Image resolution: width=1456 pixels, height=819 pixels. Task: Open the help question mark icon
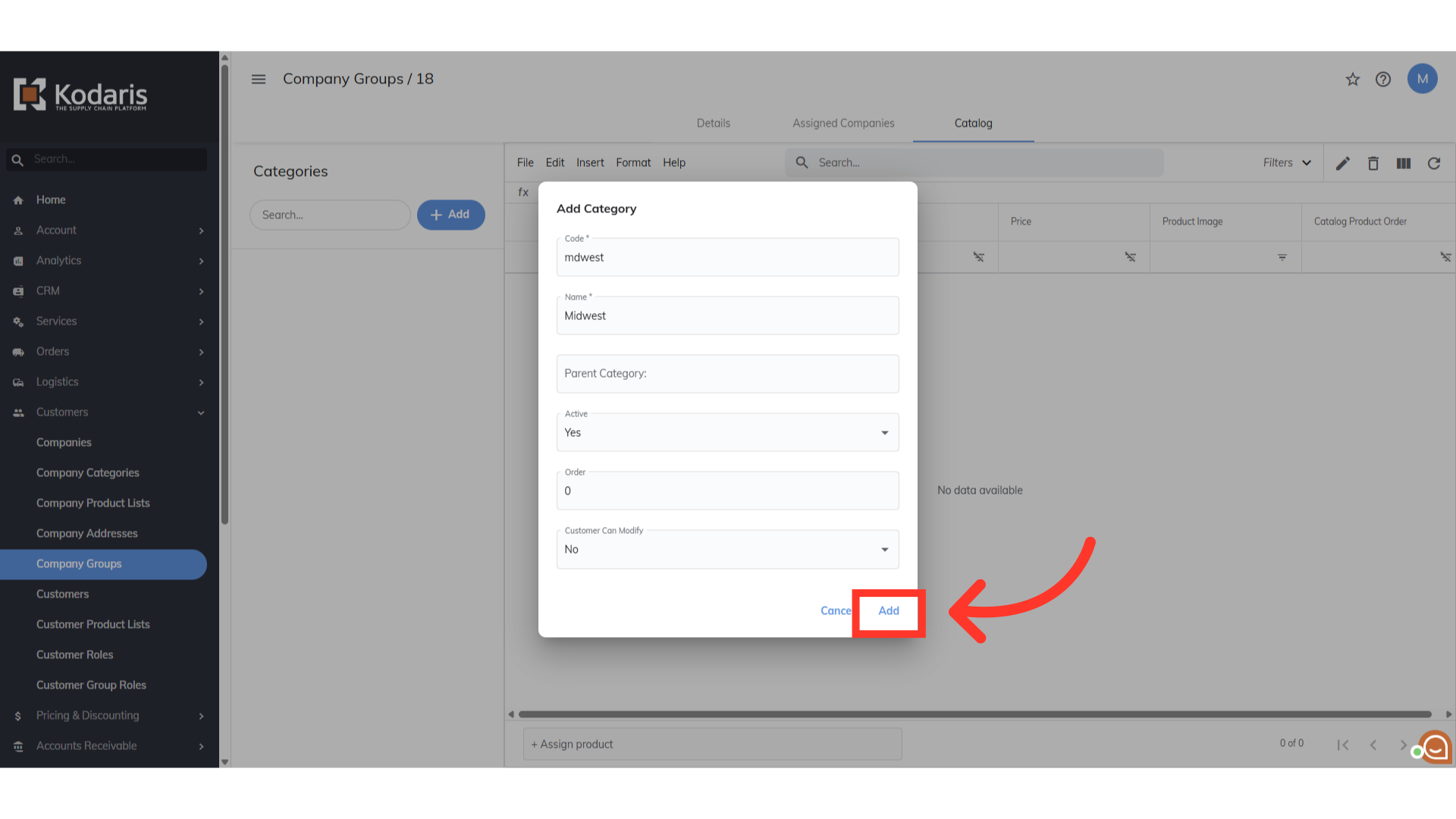point(1383,80)
